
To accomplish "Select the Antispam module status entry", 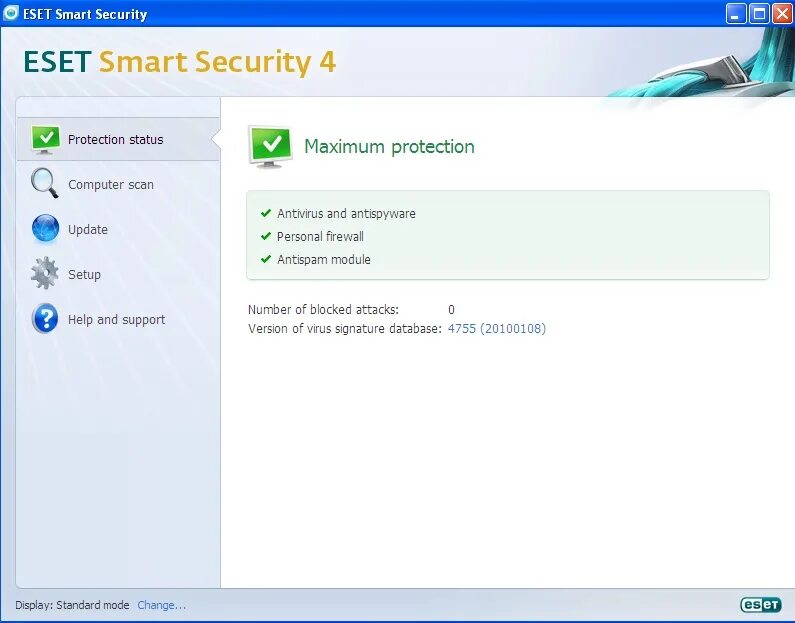I will [x=323, y=260].
